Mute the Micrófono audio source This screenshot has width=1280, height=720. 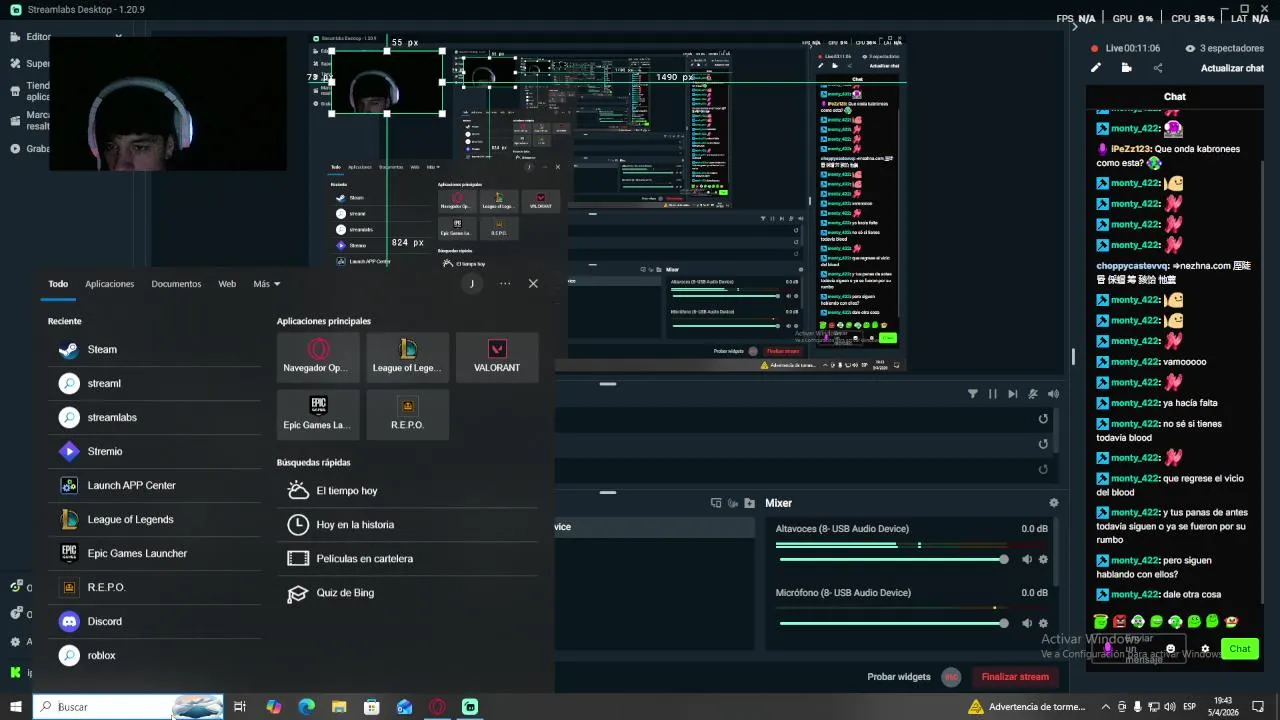click(x=1026, y=624)
